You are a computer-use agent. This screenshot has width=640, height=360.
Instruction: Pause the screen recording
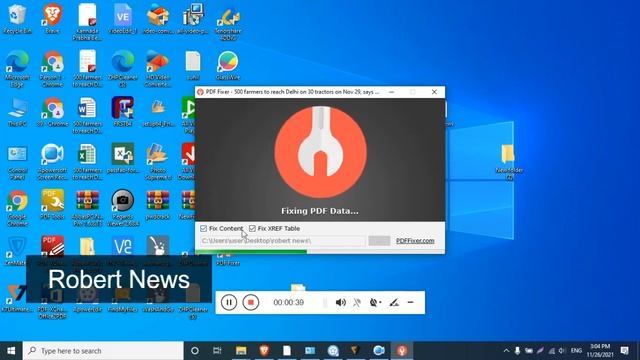point(229,302)
